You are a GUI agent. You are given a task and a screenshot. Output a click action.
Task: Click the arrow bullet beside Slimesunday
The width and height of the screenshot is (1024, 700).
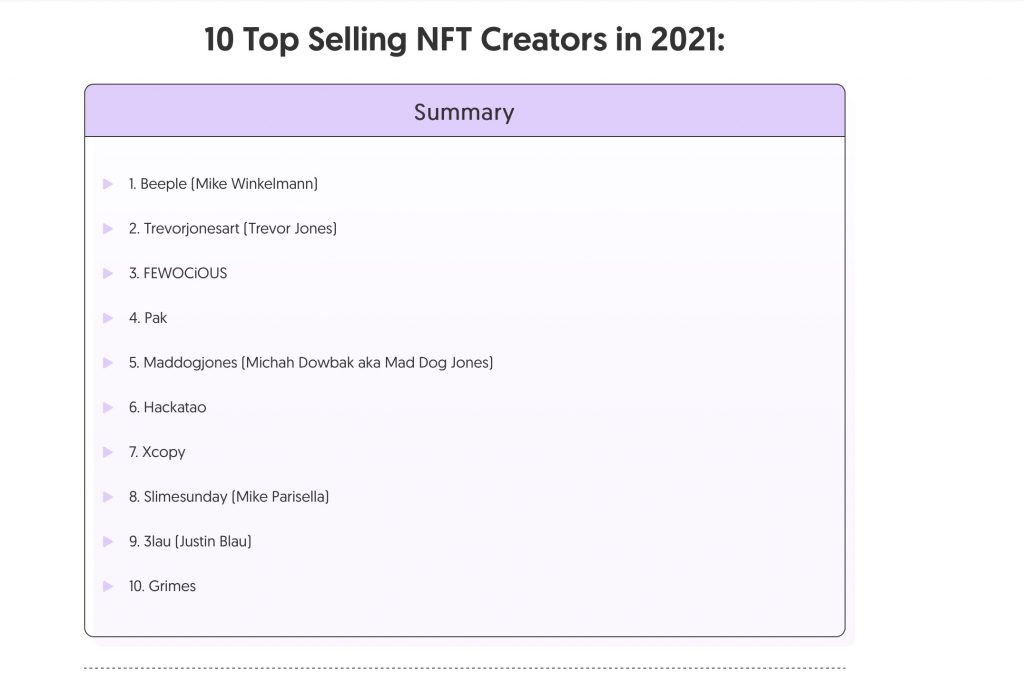pos(108,497)
